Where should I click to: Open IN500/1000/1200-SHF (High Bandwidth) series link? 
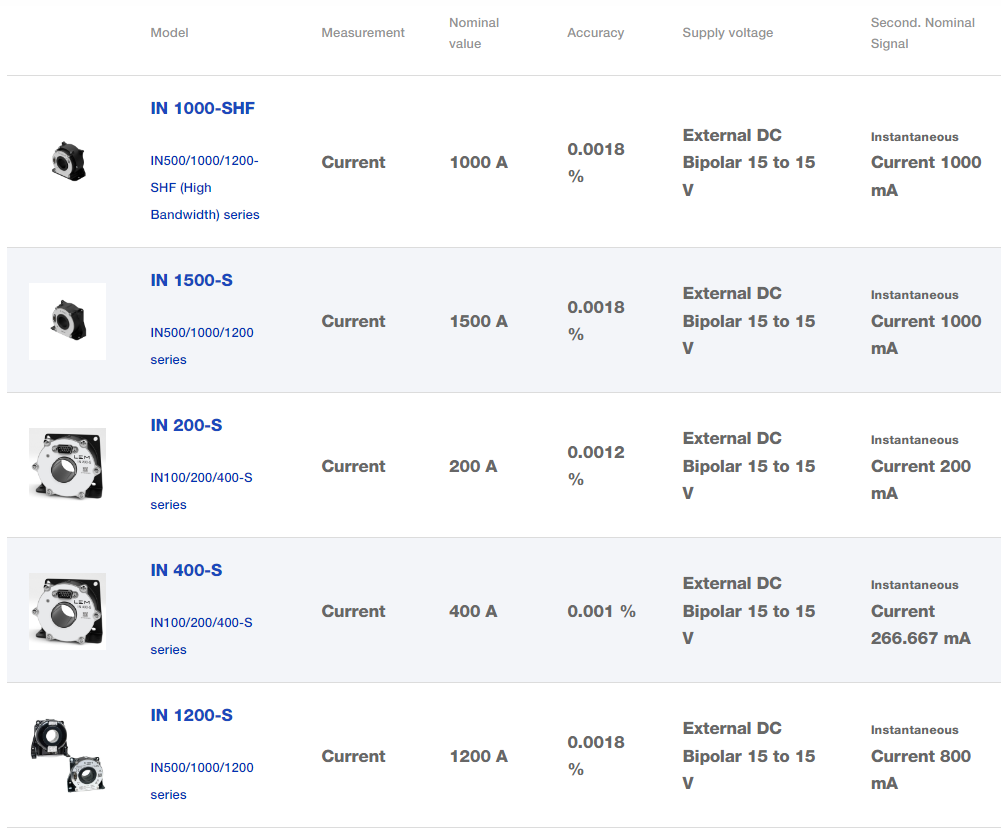tap(204, 187)
